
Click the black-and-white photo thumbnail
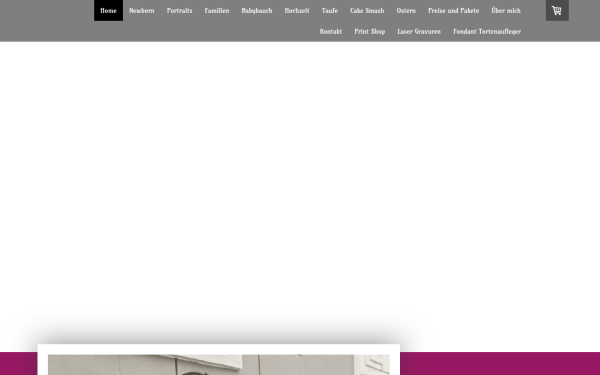219,365
